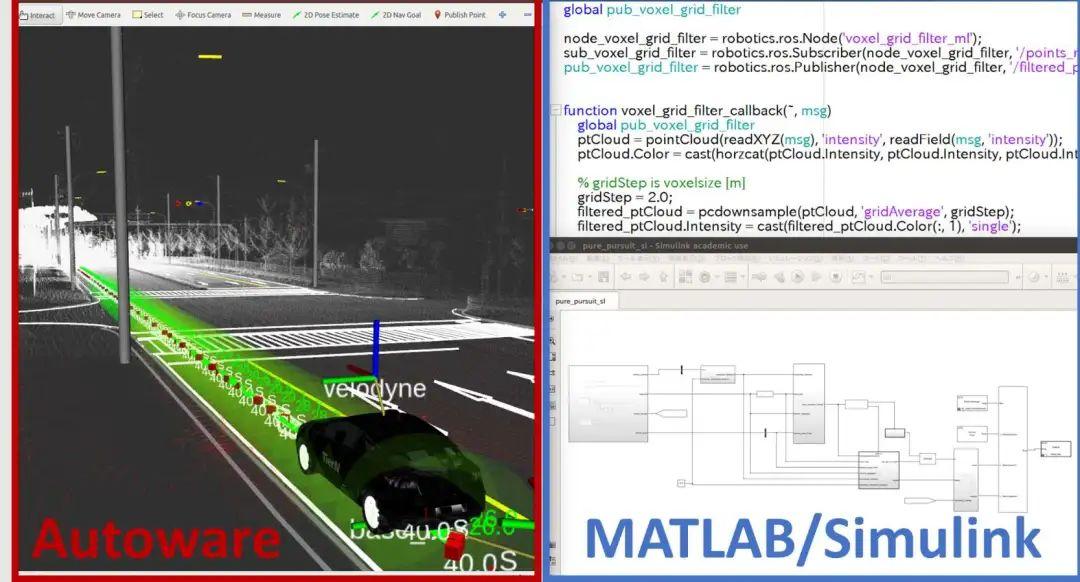Open the dropdown beside the Open file icon
Viewport: 1080px width, 582px height.
[589, 278]
